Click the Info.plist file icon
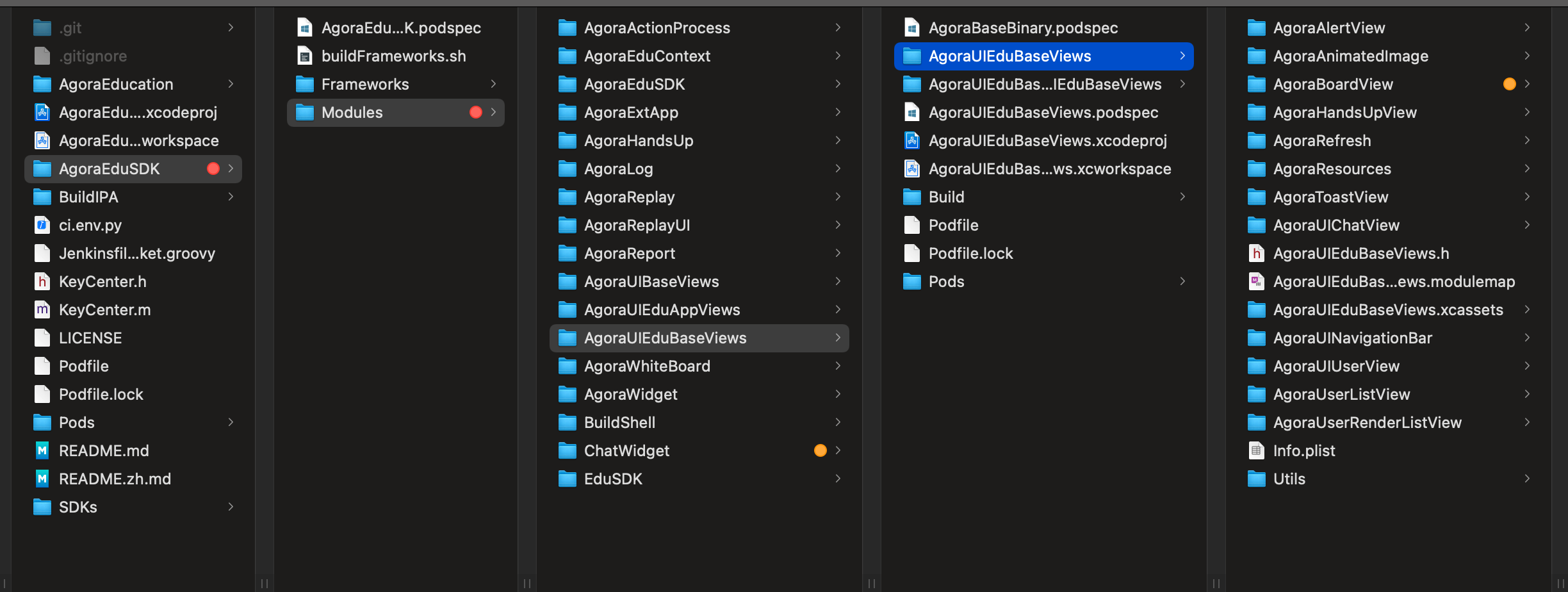Image resolution: width=1568 pixels, height=592 pixels. [x=1257, y=450]
